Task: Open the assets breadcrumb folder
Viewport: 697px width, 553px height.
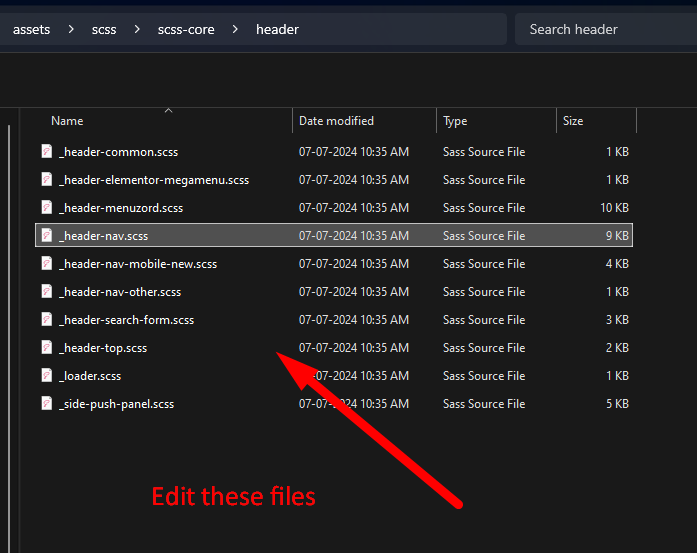Action: click(32, 29)
